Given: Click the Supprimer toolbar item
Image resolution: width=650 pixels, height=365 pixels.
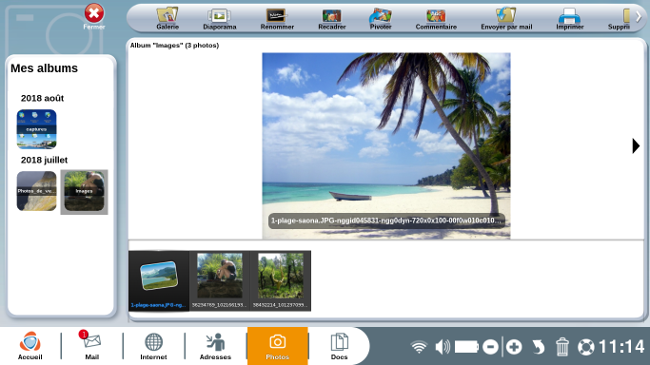Looking at the screenshot, I should click(x=619, y=19).
